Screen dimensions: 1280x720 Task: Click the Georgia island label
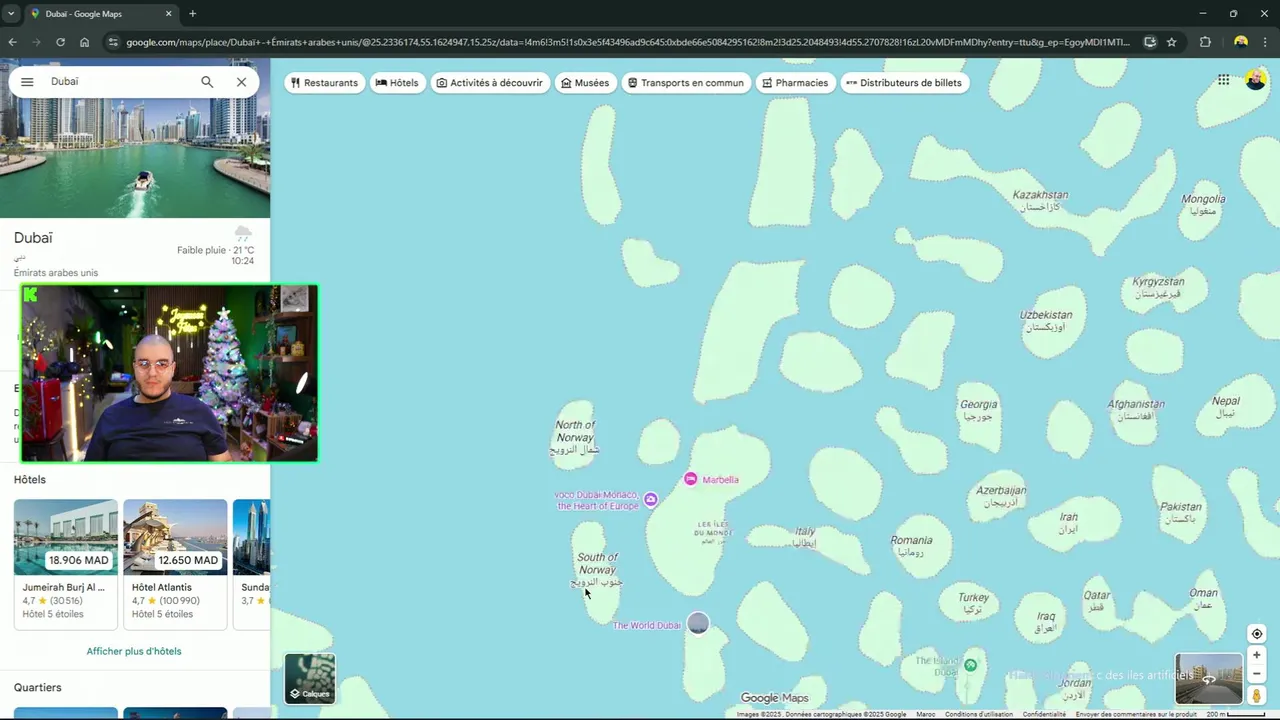(978, 410)
